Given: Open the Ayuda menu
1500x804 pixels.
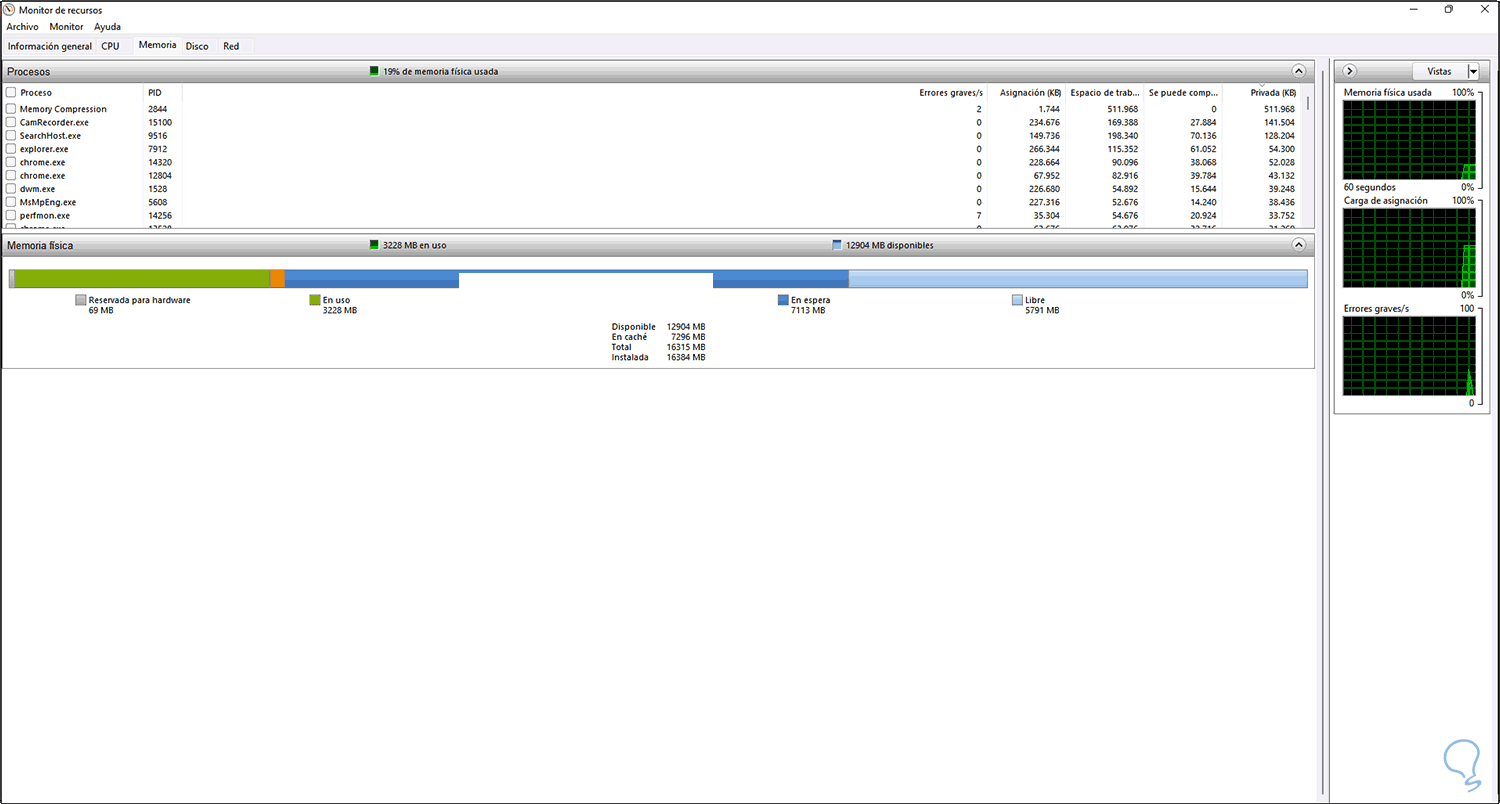Looking at the screenshot, I should pos(107,27).
